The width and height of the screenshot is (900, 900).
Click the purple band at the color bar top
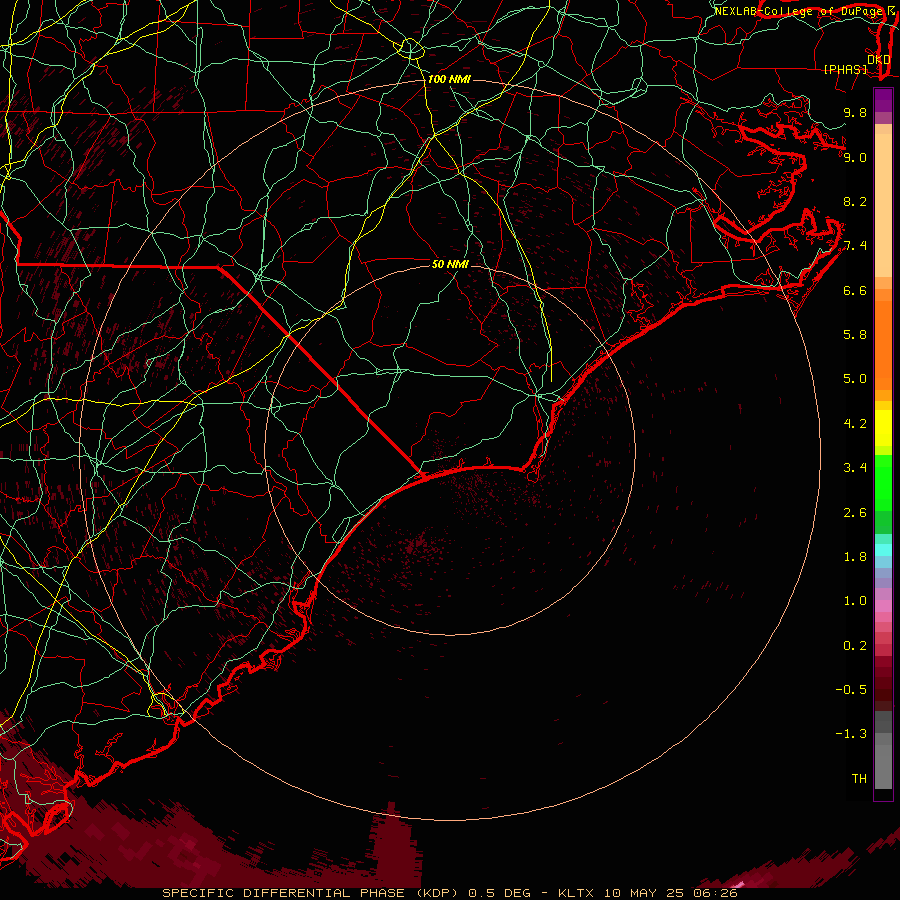(x=883, y=101)
